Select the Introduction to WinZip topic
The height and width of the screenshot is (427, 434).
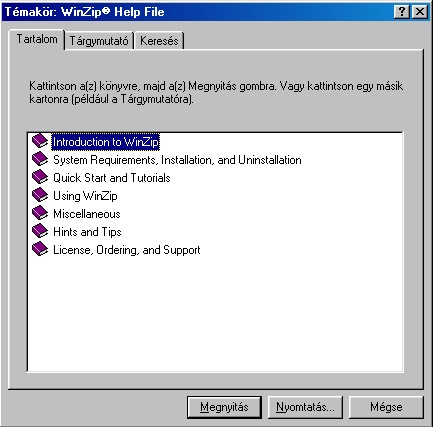[x=105, y=142]
